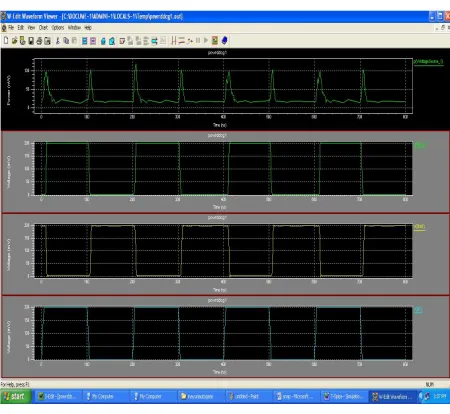Viewport: 450px width, 414px height.
Task: Click the blue chart layout toolbar icon
Action: [x=85, y=41]
